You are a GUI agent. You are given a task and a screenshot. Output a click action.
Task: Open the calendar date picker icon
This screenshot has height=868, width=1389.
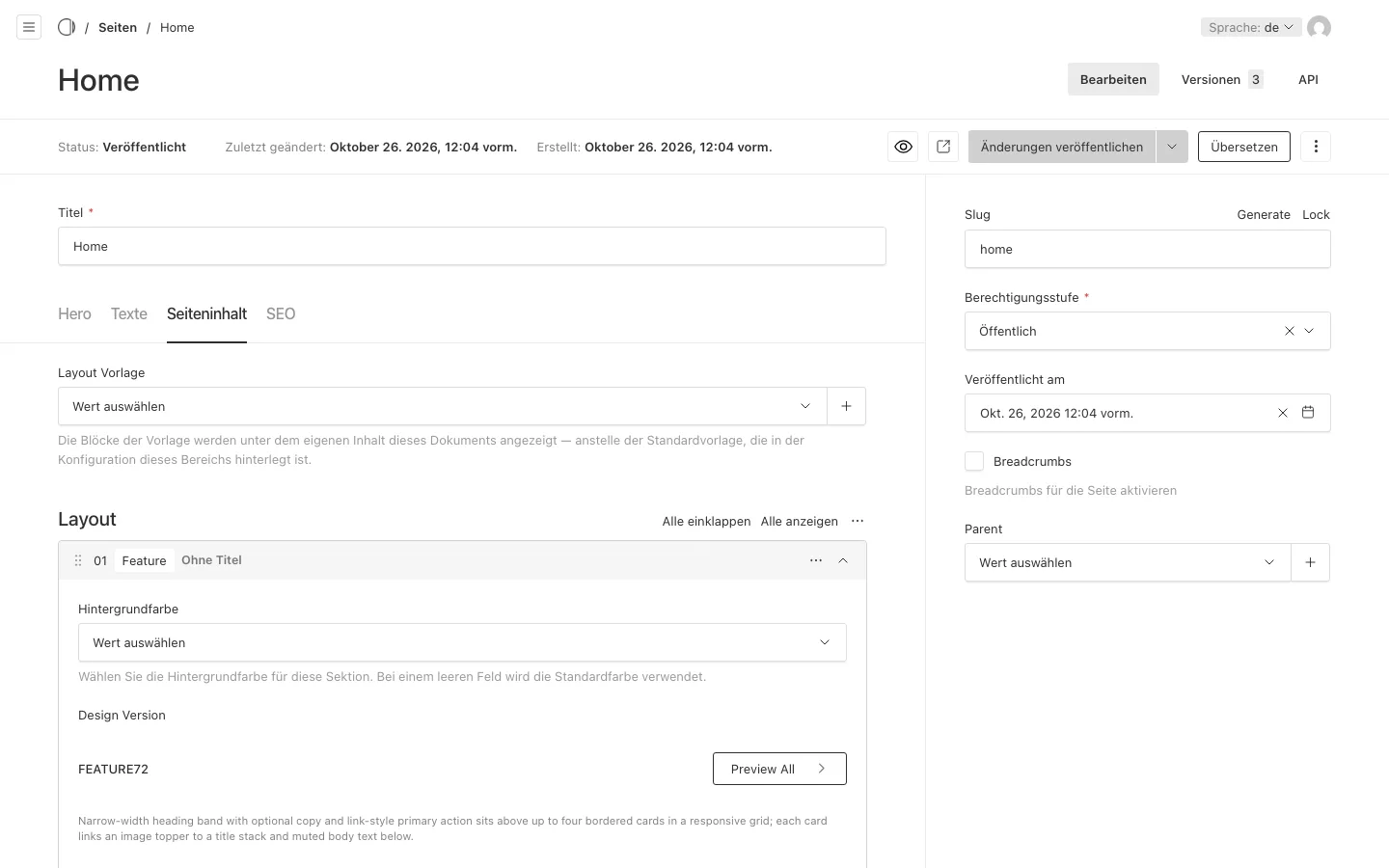pyautogui.click(x=1308, y=413)
